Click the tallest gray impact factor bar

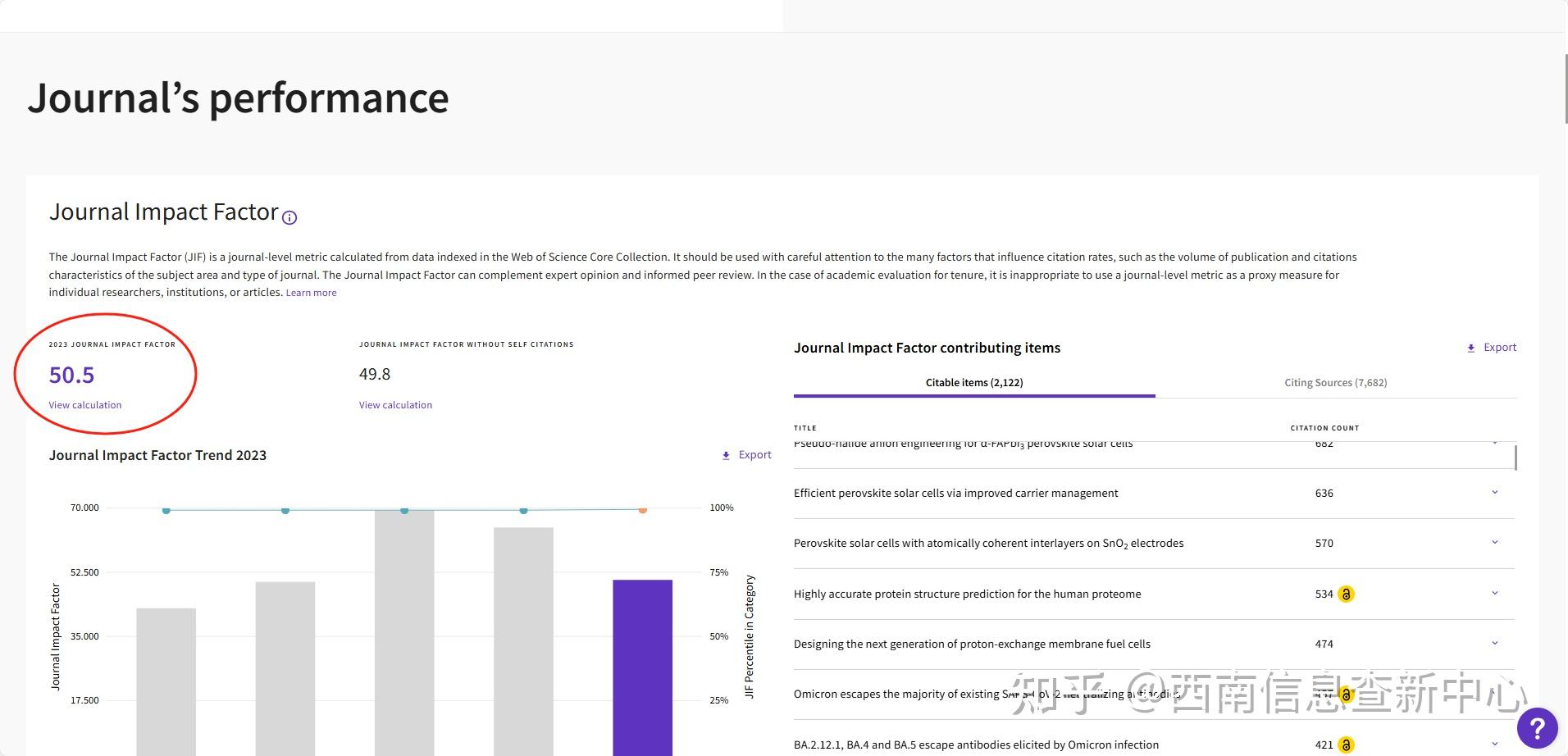click(404, 631)
